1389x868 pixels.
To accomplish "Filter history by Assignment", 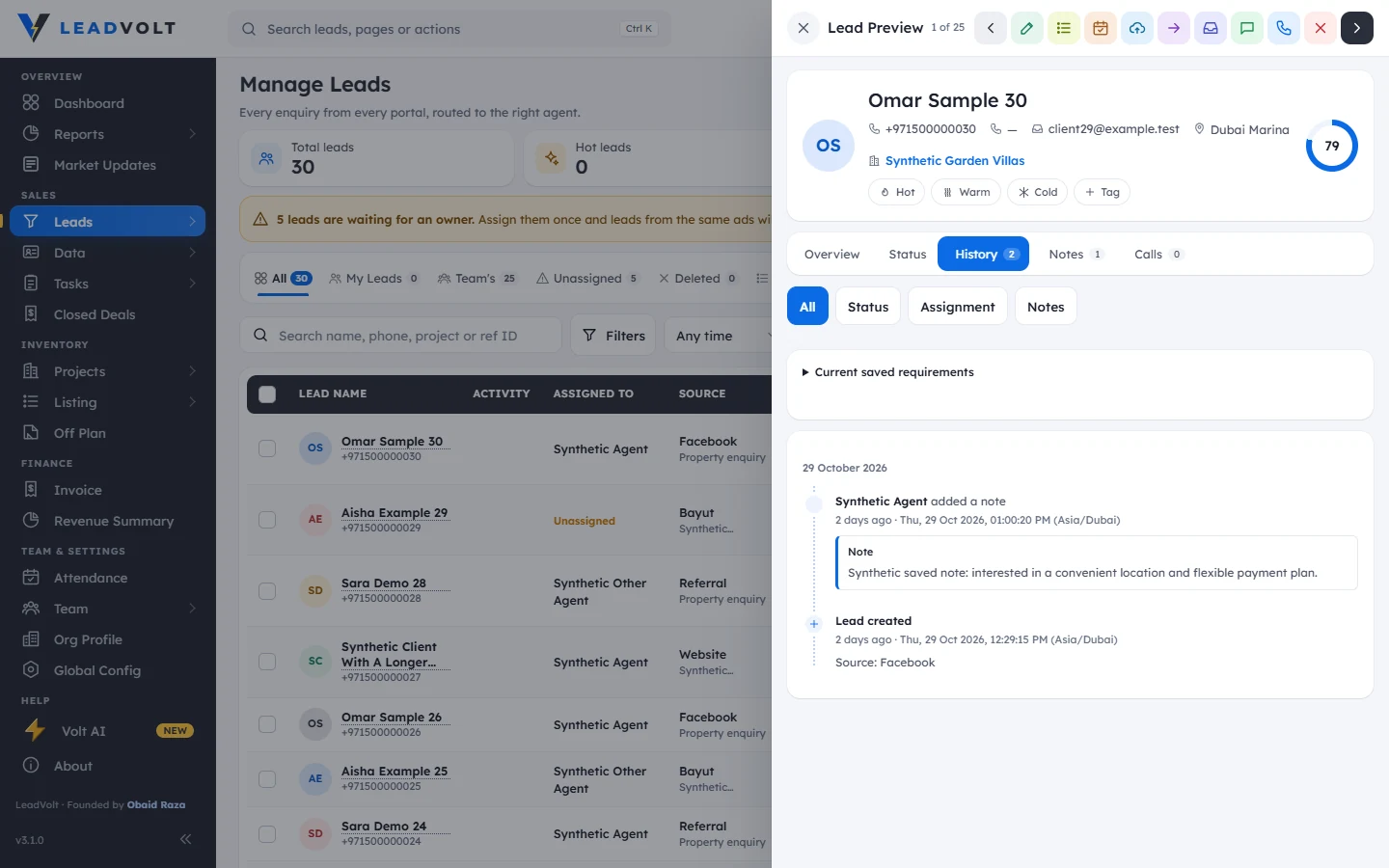I will pos(957,307).
